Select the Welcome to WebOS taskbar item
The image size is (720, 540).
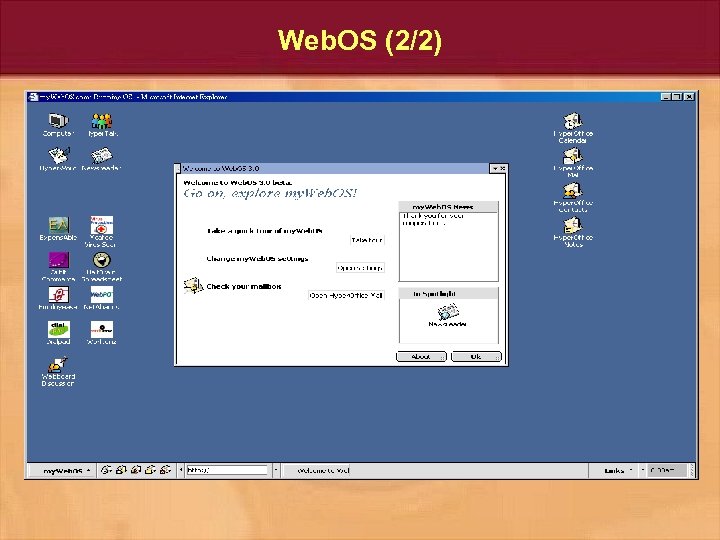317,470
